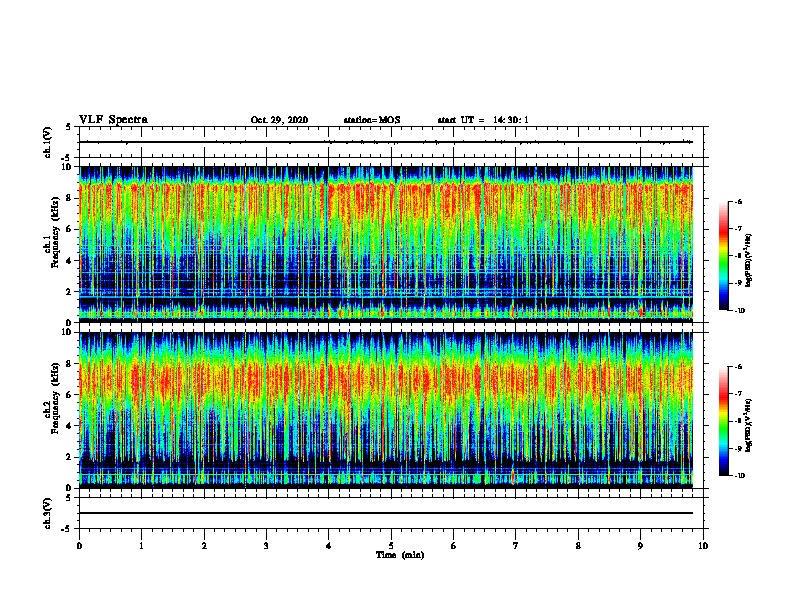Click the "VLF Spectra" title text
Image resolution: width=792 pixels, height=612 pixels.
coord(113,120)
